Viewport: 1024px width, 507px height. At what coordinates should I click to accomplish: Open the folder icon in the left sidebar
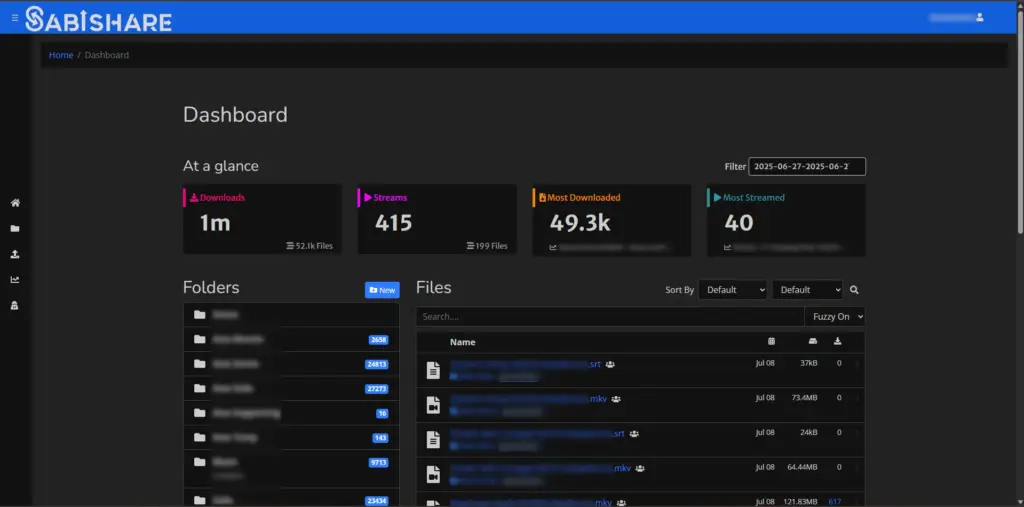pos(15,229)
